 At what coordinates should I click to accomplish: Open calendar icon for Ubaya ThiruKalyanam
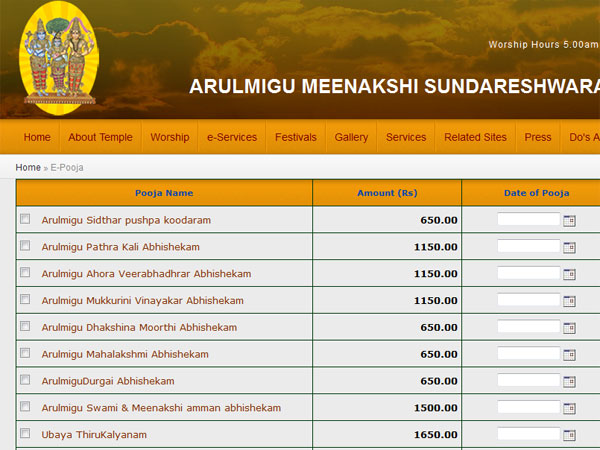click(569, 435)
